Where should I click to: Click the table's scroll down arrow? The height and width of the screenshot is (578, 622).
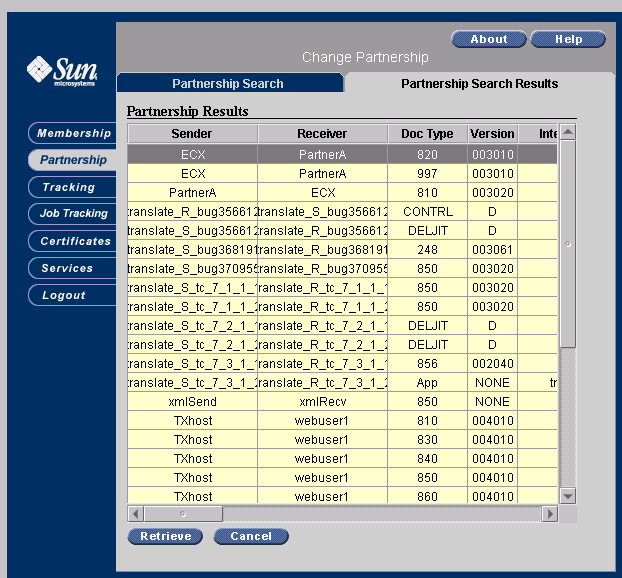pyautogui.click(x=568, y=496)
